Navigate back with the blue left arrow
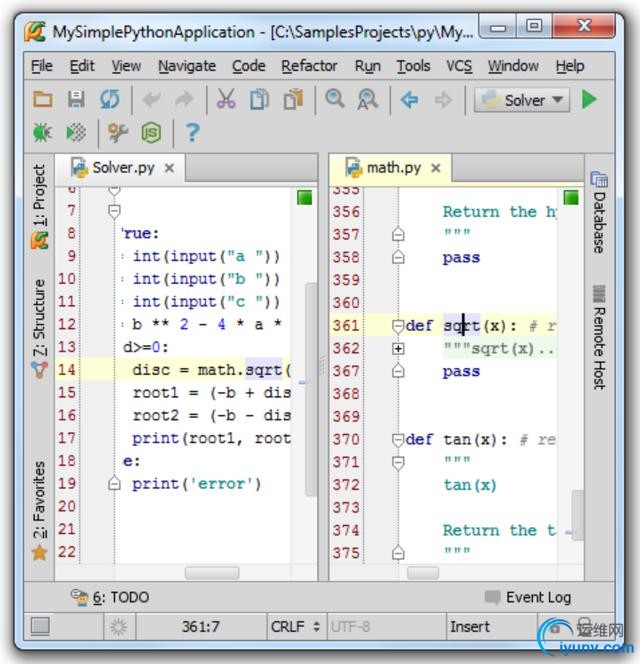Image resolution: width=640 pixels, height=664 pixels. tap(409, 99)
